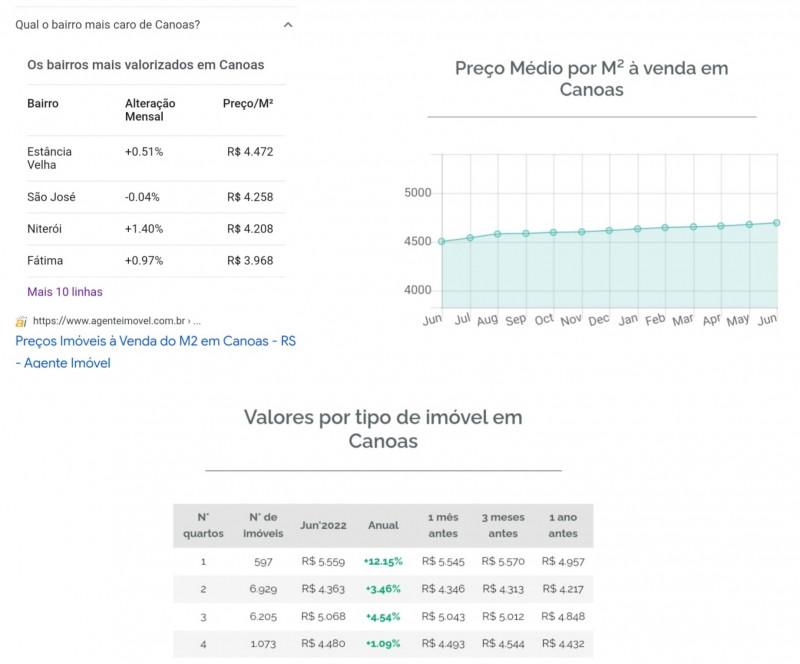Click the "Alteração Mensal" column header

click(x=150, y=110)
